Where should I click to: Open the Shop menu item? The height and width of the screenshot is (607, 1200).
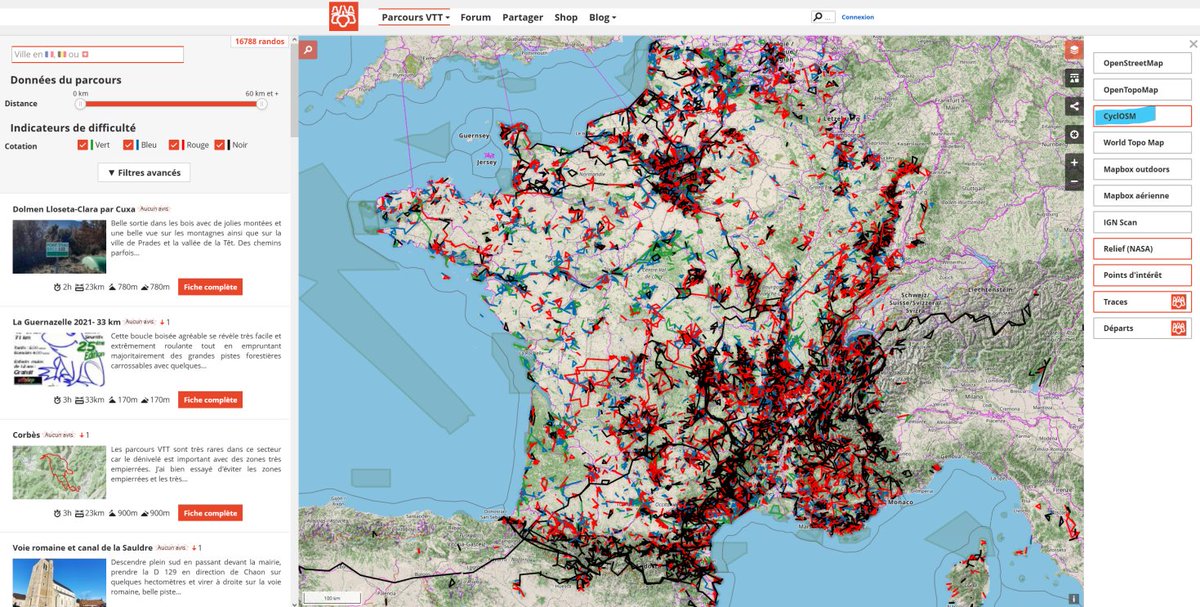pyautogui.click(x=566, y=16)
